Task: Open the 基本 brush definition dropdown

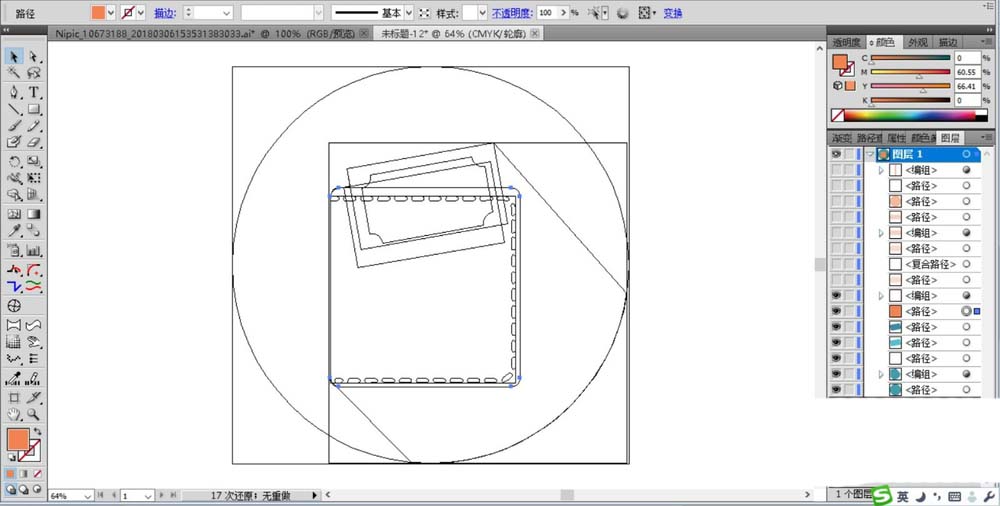Action: click(409, 13)
